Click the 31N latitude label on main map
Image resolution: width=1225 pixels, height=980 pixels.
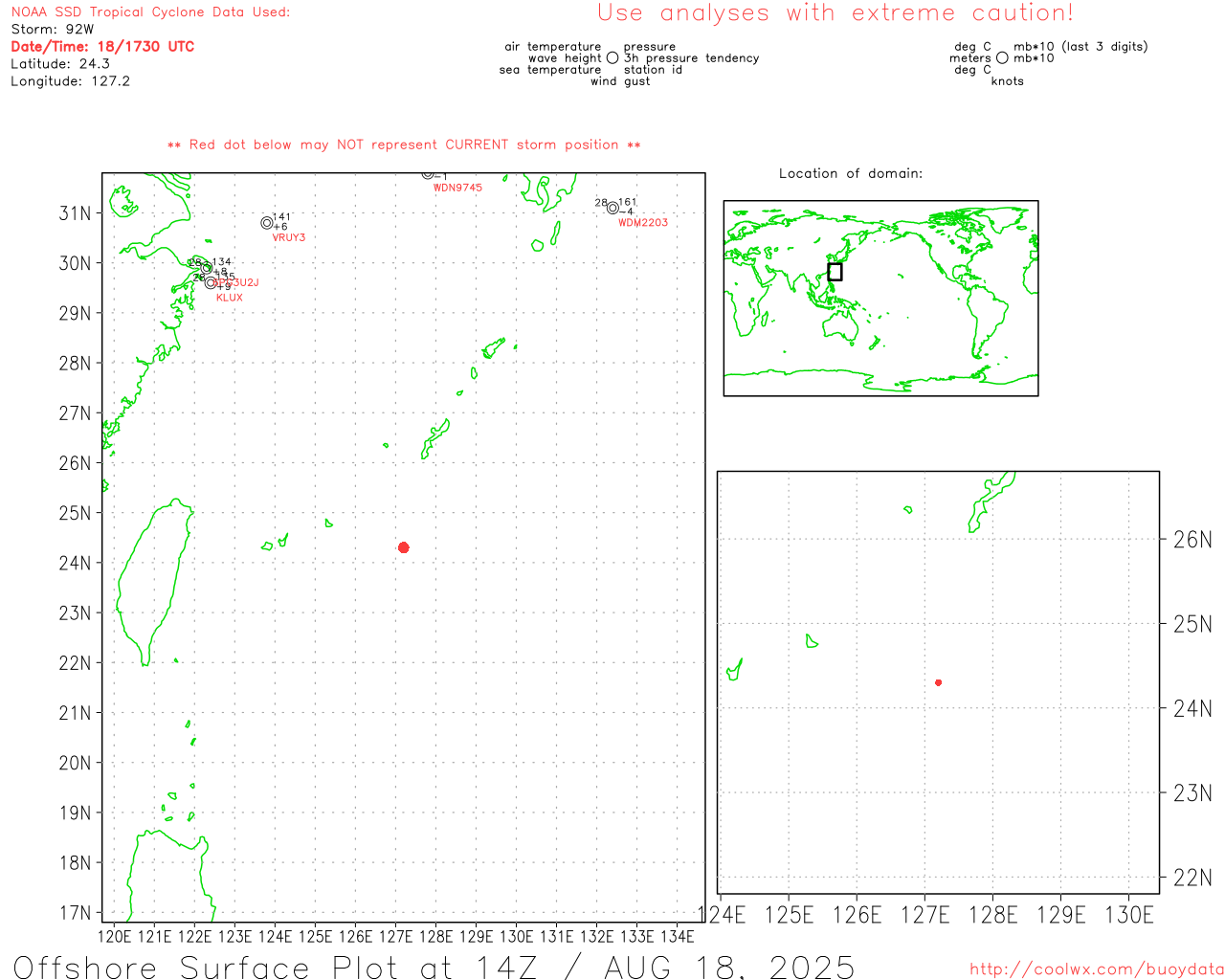(76, 213)
